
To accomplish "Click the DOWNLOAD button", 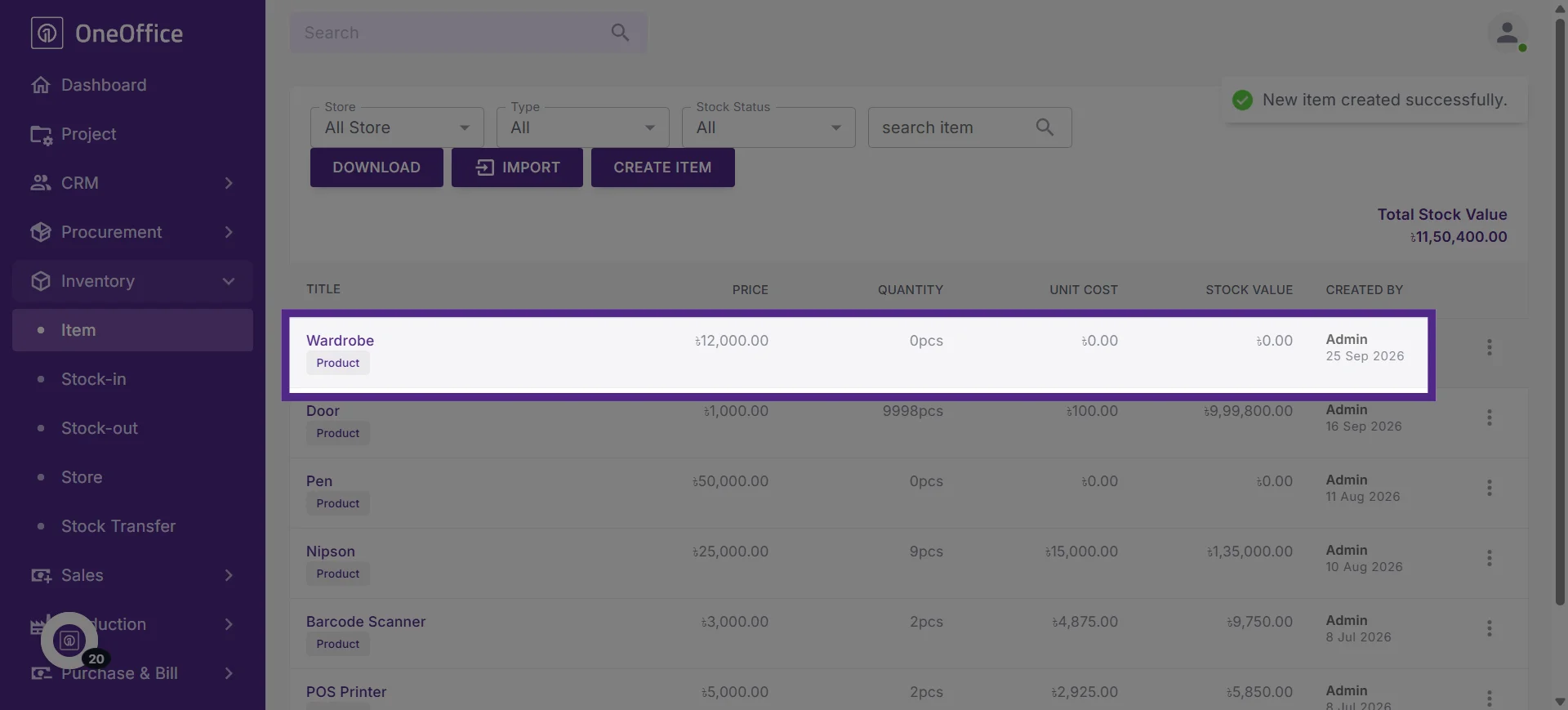I will coord(376,167).
